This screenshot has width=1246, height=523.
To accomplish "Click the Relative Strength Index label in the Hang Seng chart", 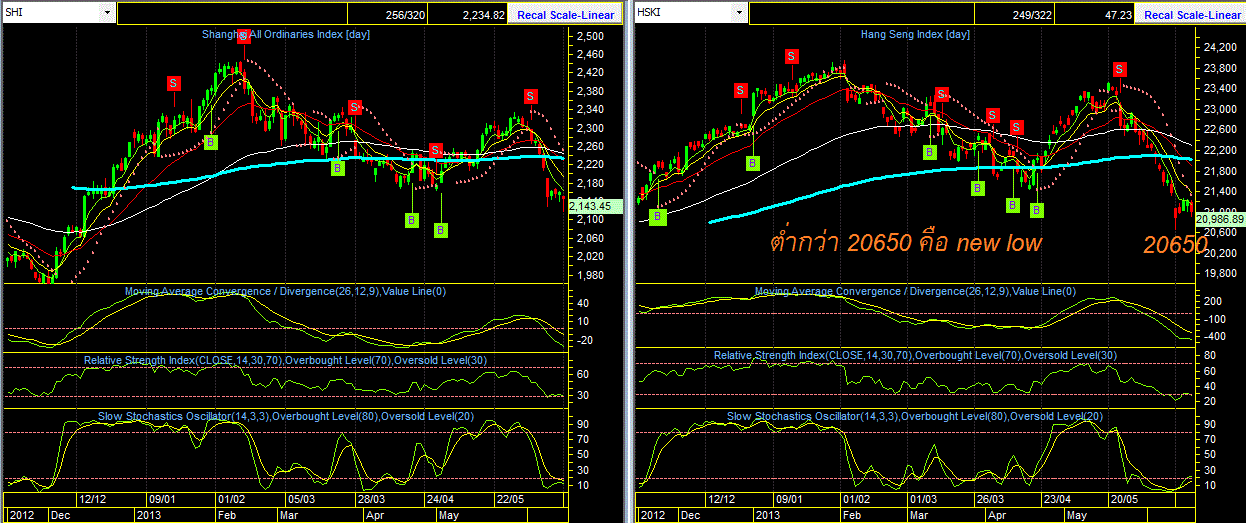I will point(915,356).
